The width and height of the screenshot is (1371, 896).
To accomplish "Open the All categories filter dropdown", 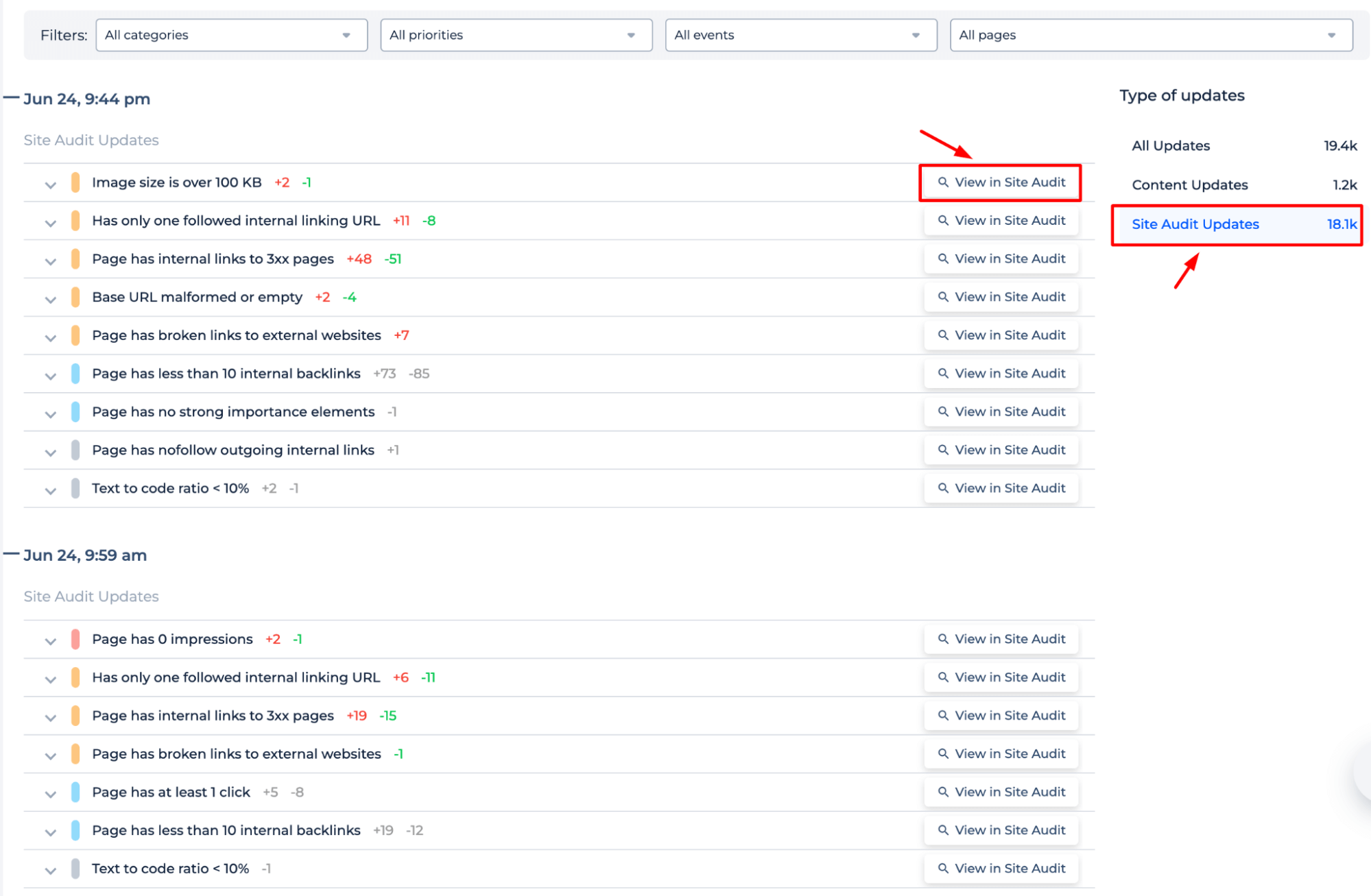I will point(231,35).
